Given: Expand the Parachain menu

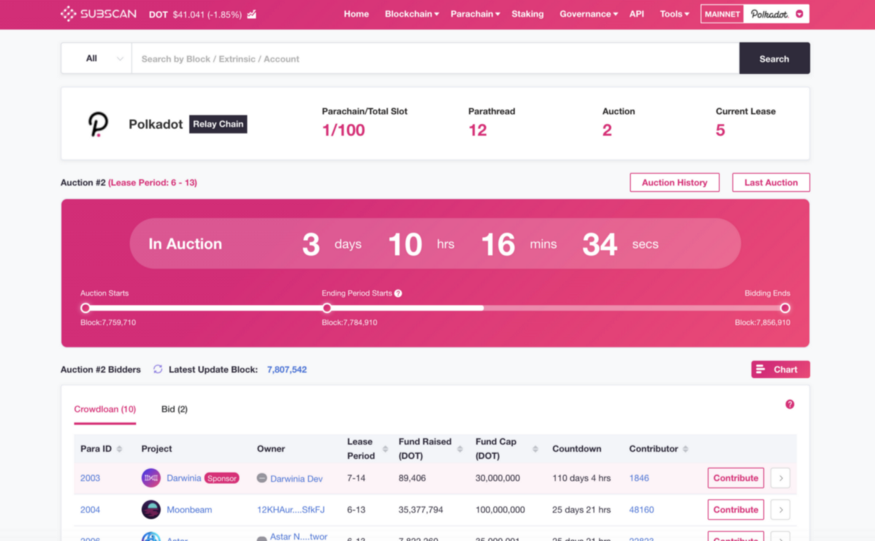Looking at the screenshot, I should pyautogui.click(x=475, y=14).
